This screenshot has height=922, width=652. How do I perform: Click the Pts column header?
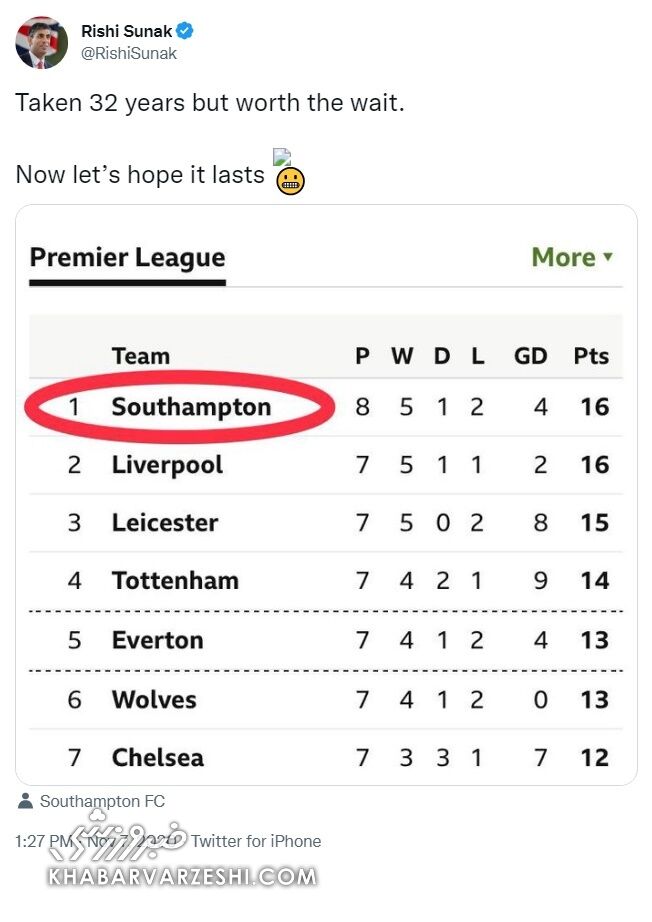(x=591, y=356)
